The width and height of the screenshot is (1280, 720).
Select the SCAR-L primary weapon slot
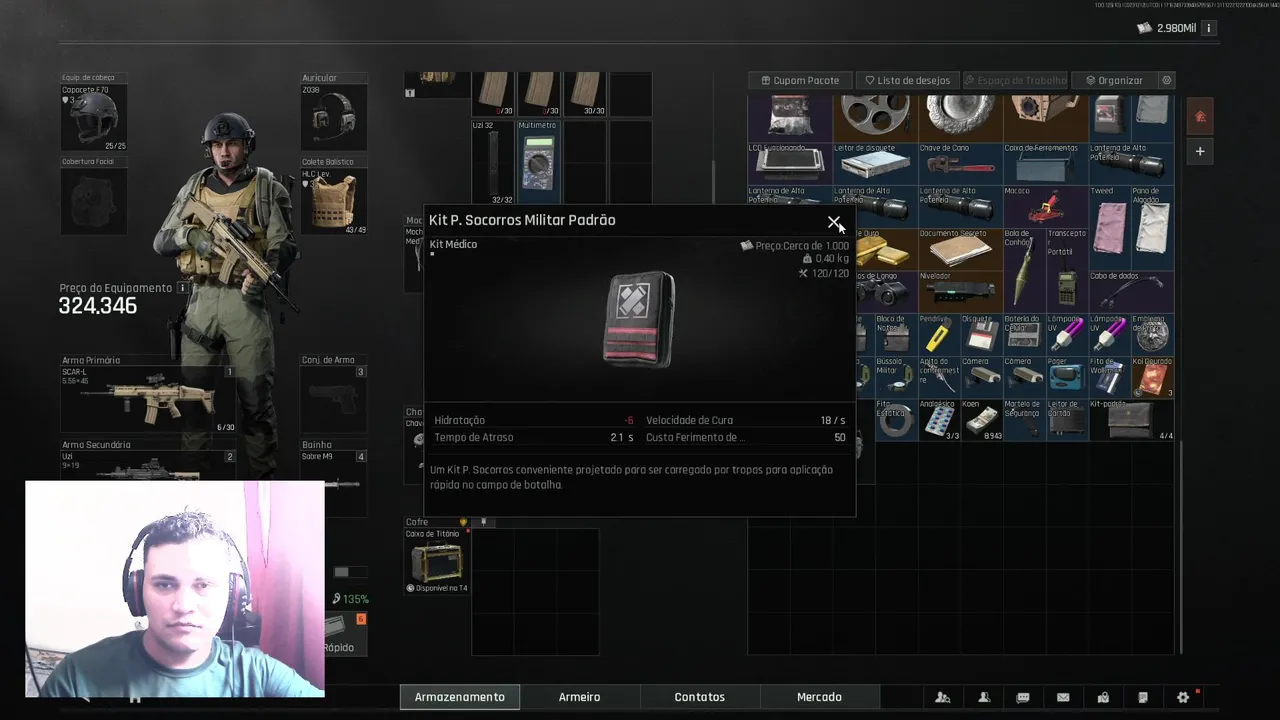[x=148, y=399]
